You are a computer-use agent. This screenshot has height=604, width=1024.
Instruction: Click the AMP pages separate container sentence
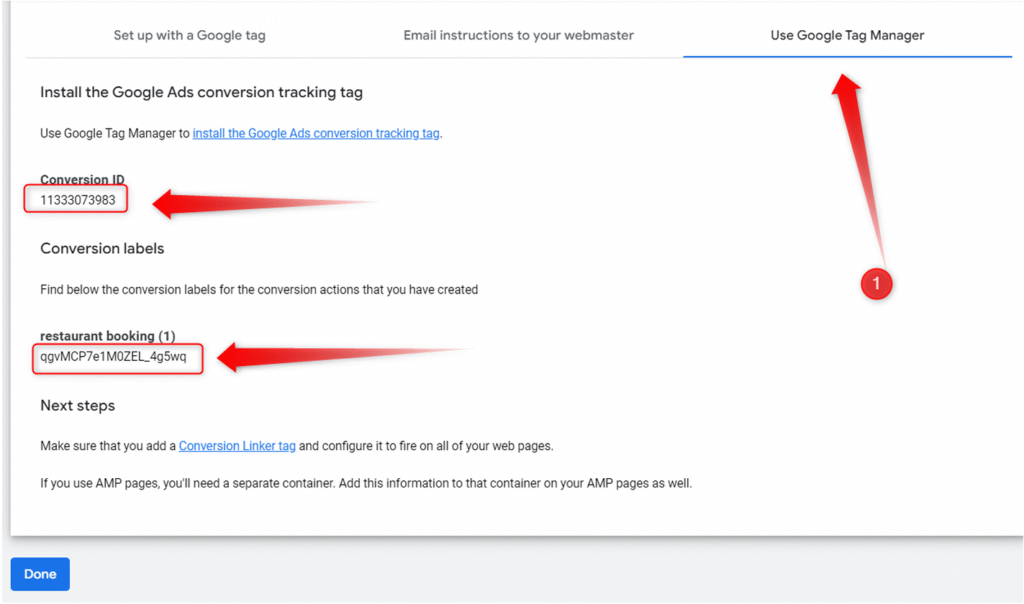tap(366, 483)
